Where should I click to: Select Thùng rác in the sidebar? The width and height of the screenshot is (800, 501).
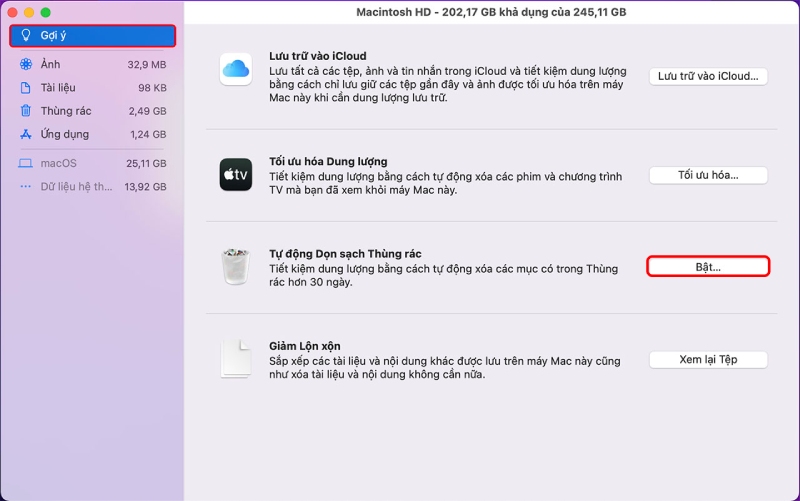coord(92,111)
